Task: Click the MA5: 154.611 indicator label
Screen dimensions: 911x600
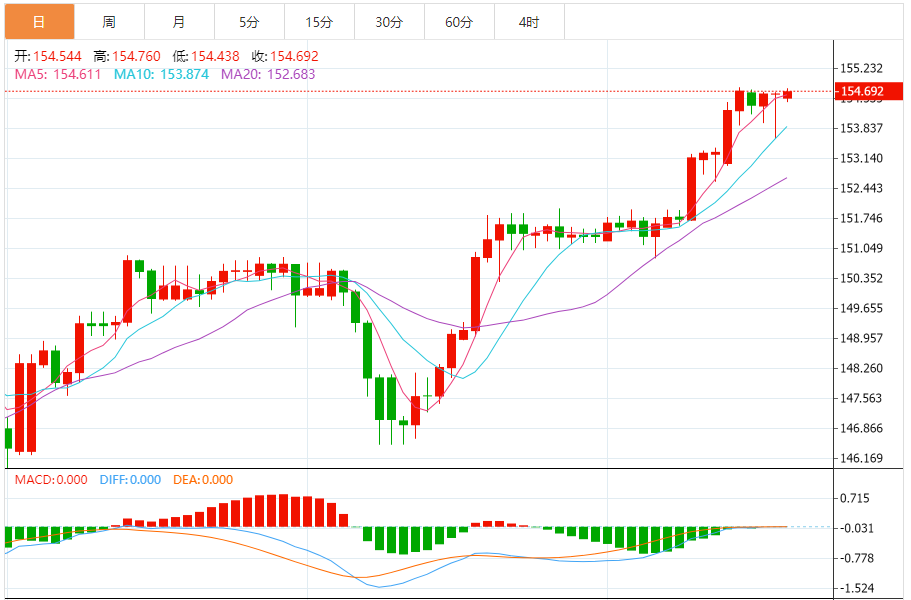Action: point(58,74)
